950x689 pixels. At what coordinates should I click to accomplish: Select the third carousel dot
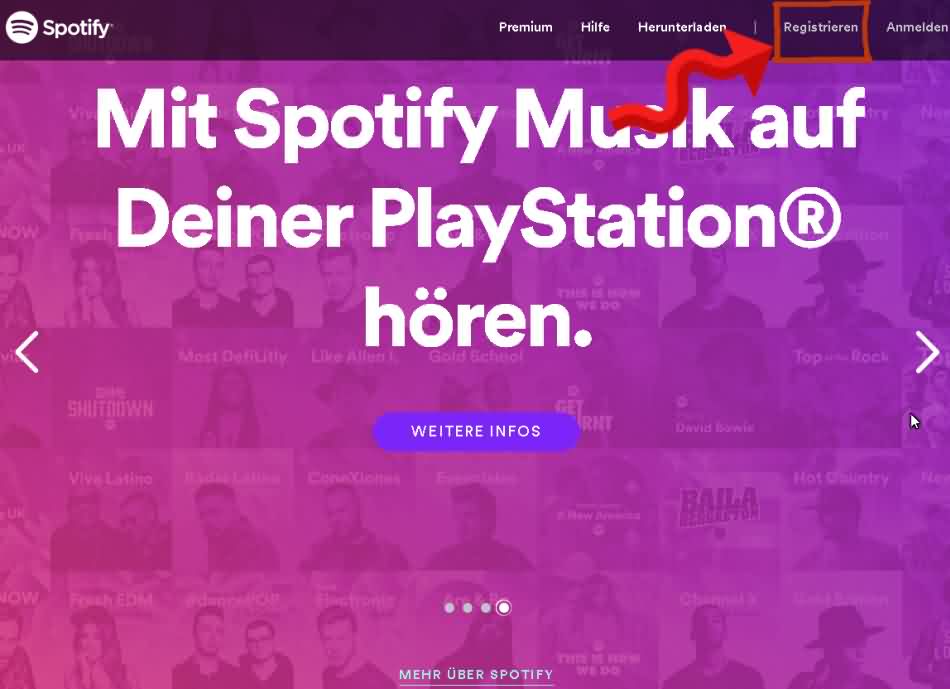click(485, 607)
